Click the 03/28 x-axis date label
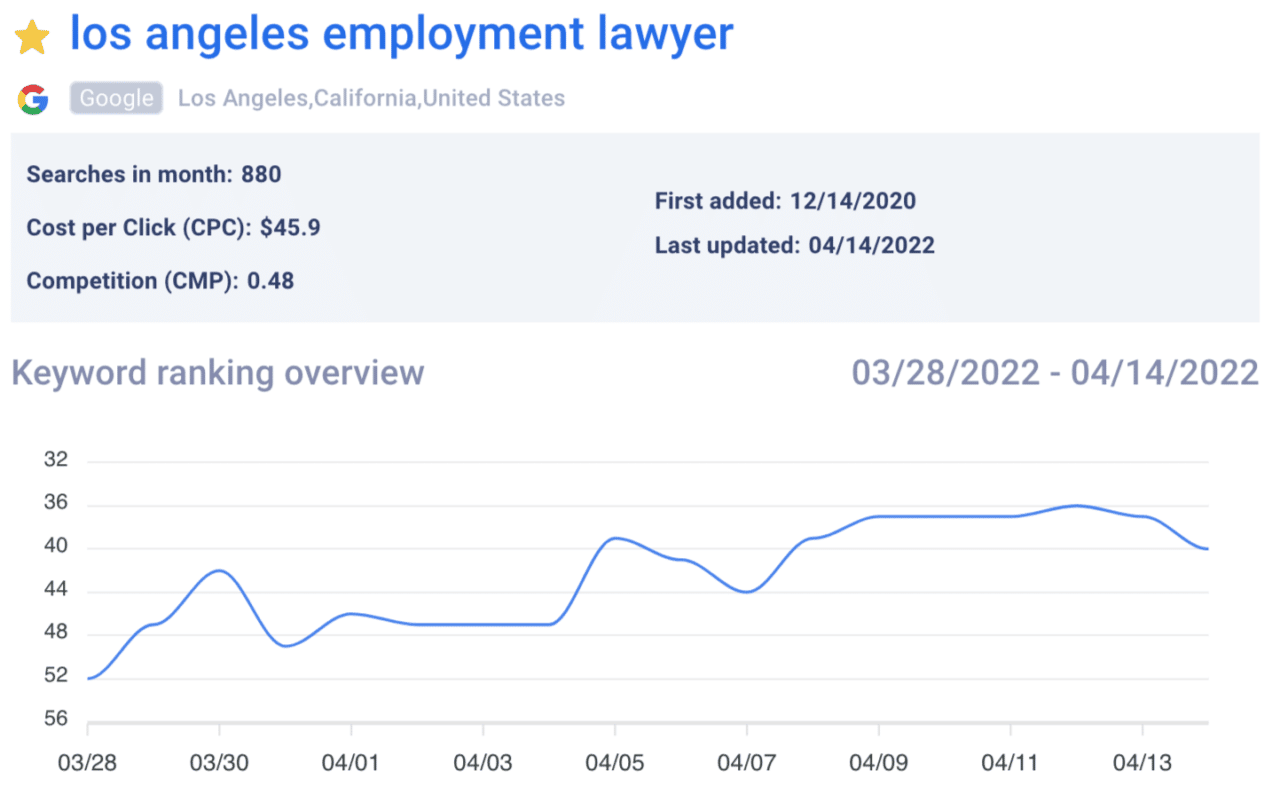1280x794 pixels. (x=87, y=762)
